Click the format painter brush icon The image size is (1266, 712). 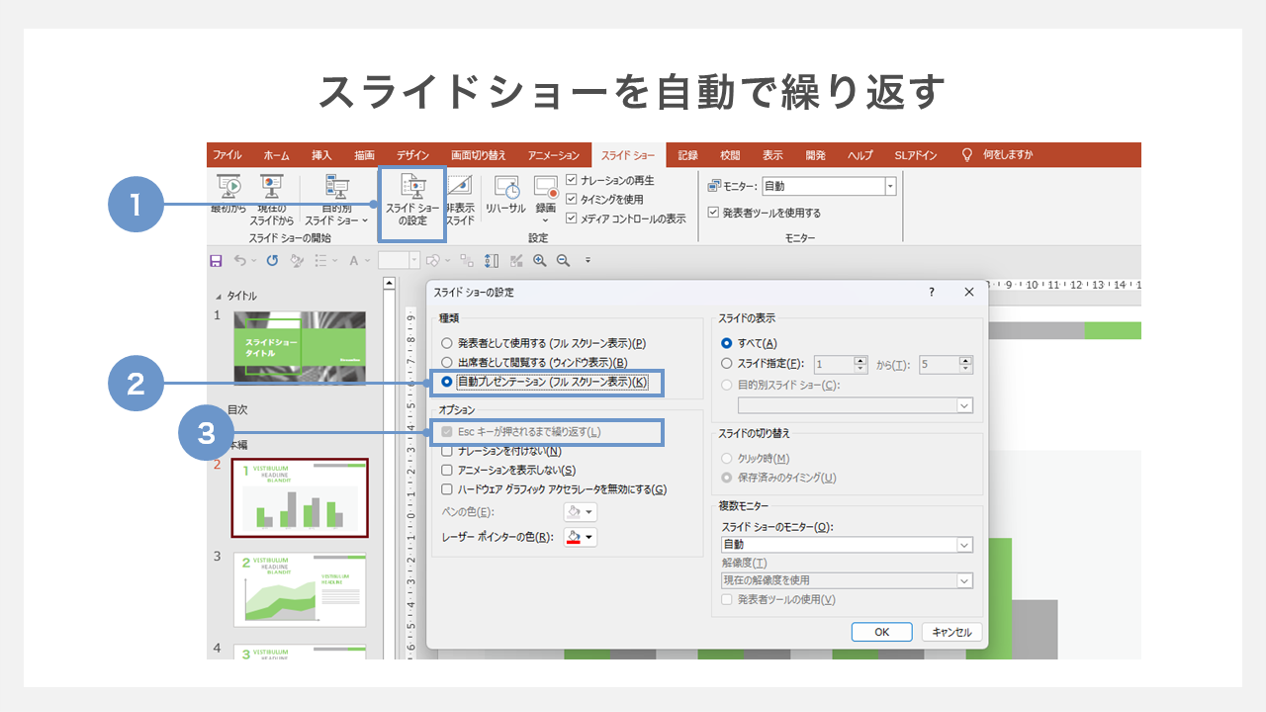click(x=296, y=260)
